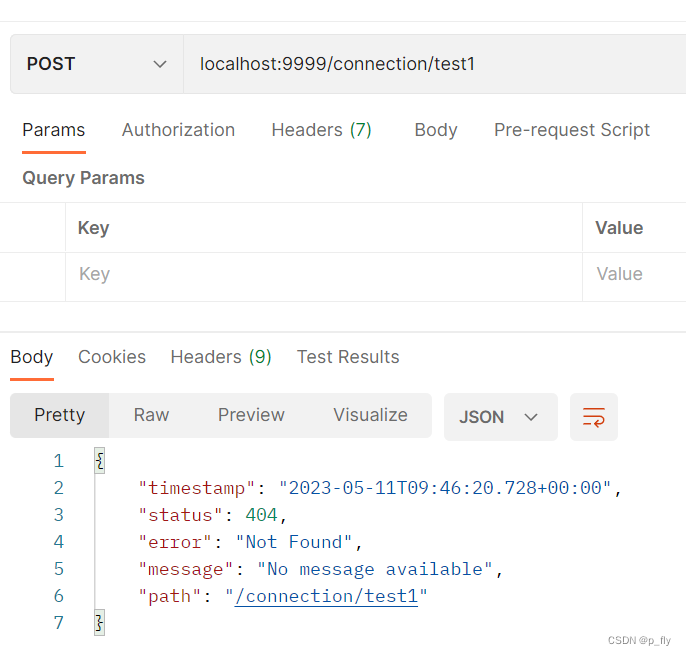This screenshot has height=655, width=686.
Task: Open the POST method dropdown
Action: pyautogui.click(x=96, y=64)
